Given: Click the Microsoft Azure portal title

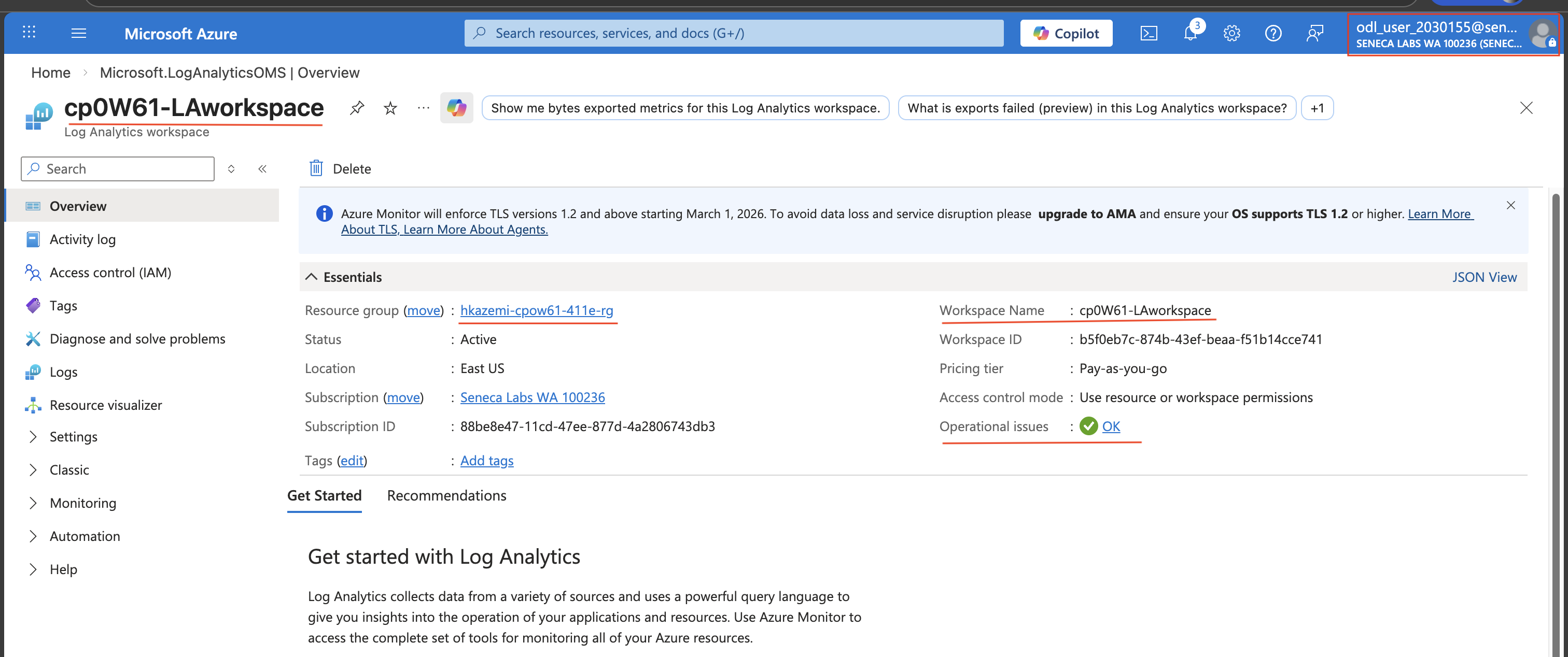Looking at the screenshot, I should 181,34.
